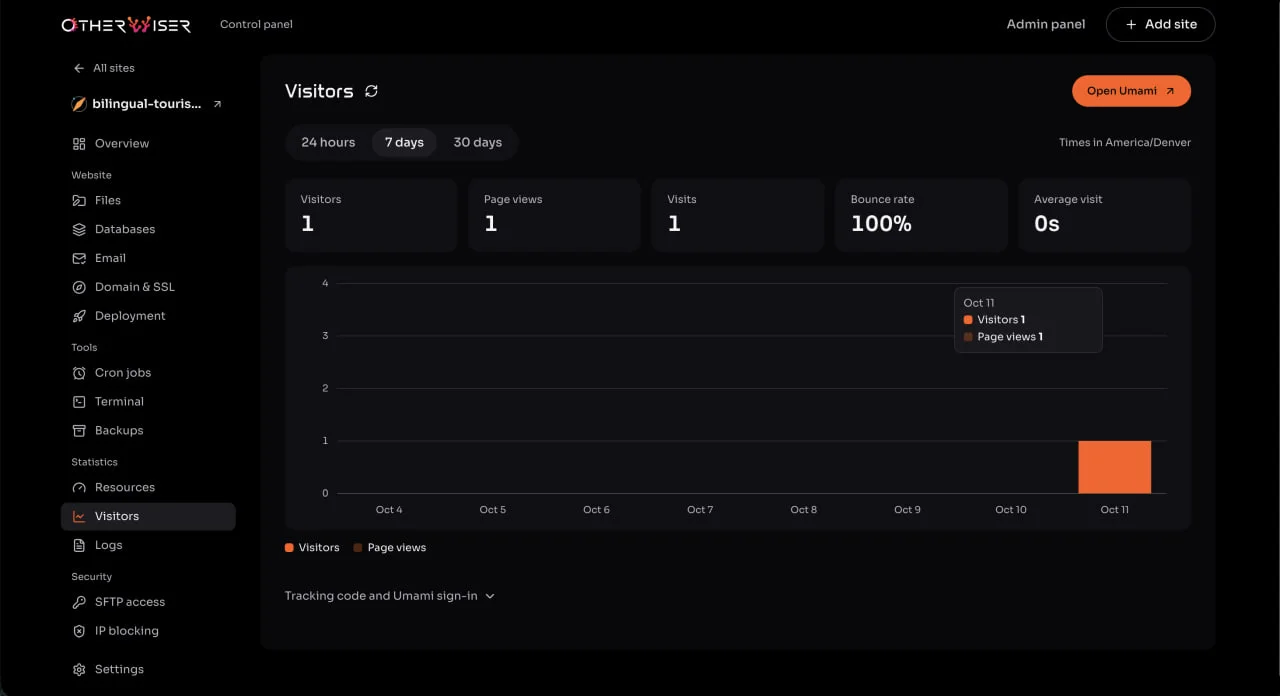
Task: Toggle the Visitors series in chart legend
Action: (312, 548)
